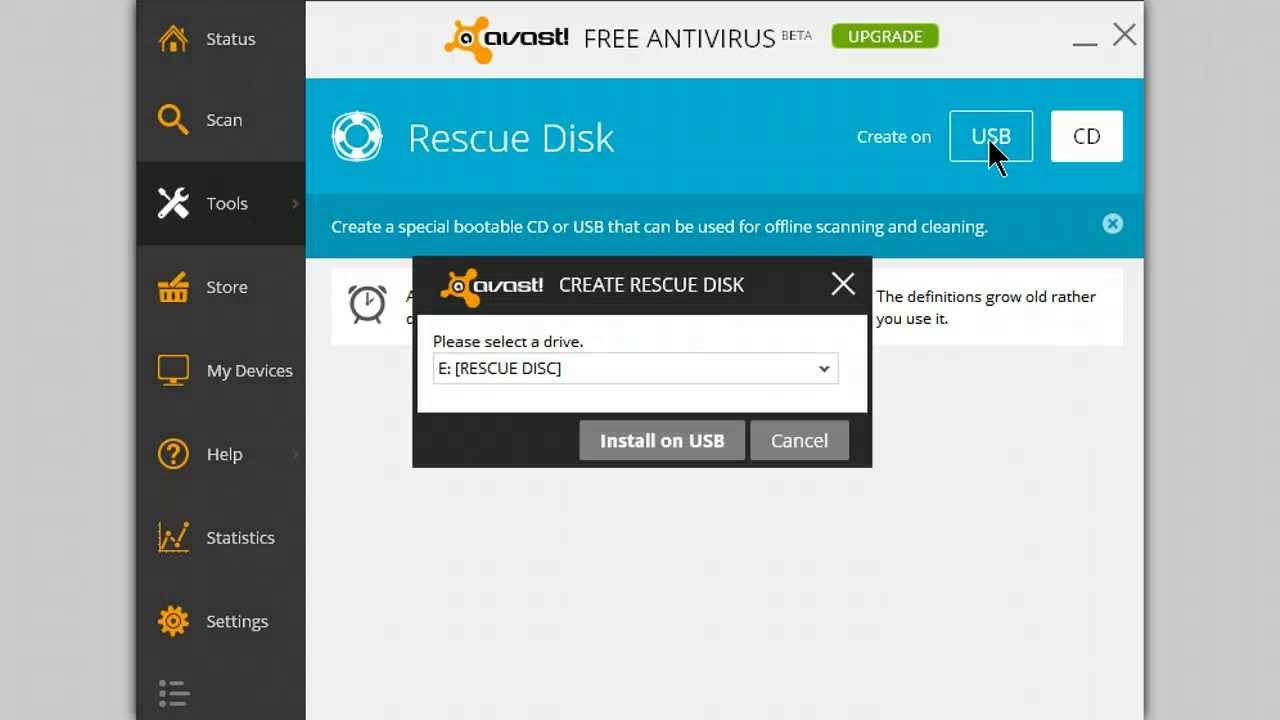Open the Status house icon
Viewport: 1280px width, 720px height.
click(x=173, y=38)
